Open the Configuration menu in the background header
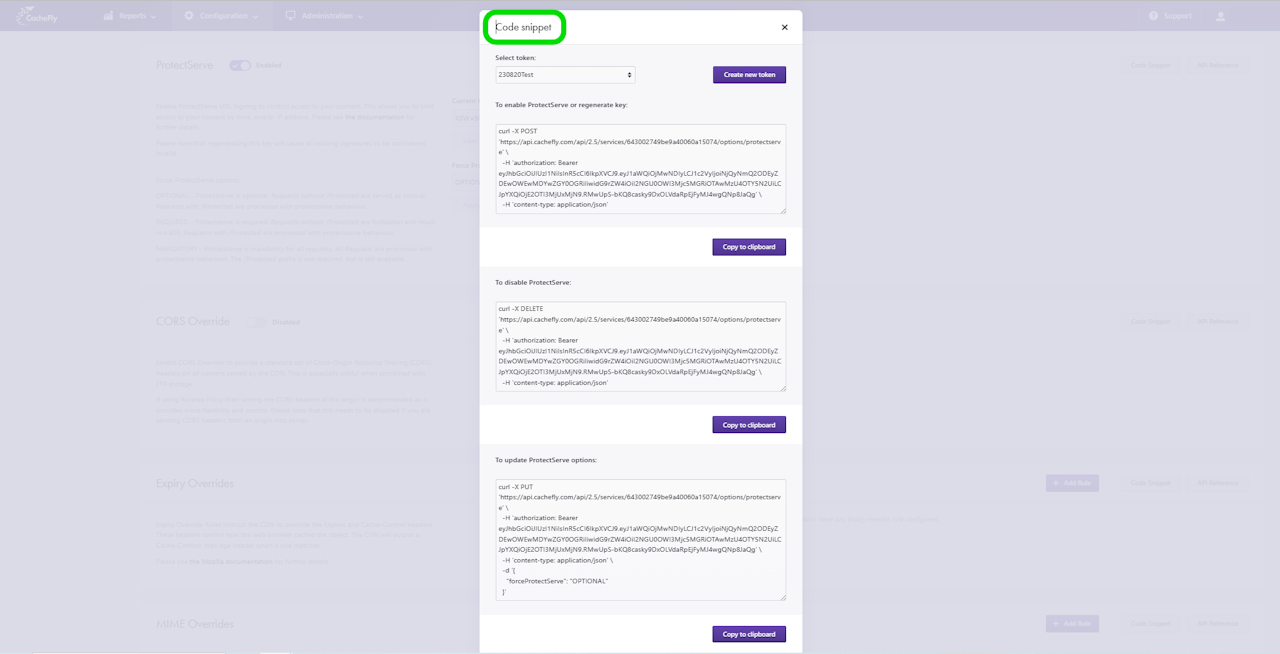The image size is (1280, 654). 221,16
